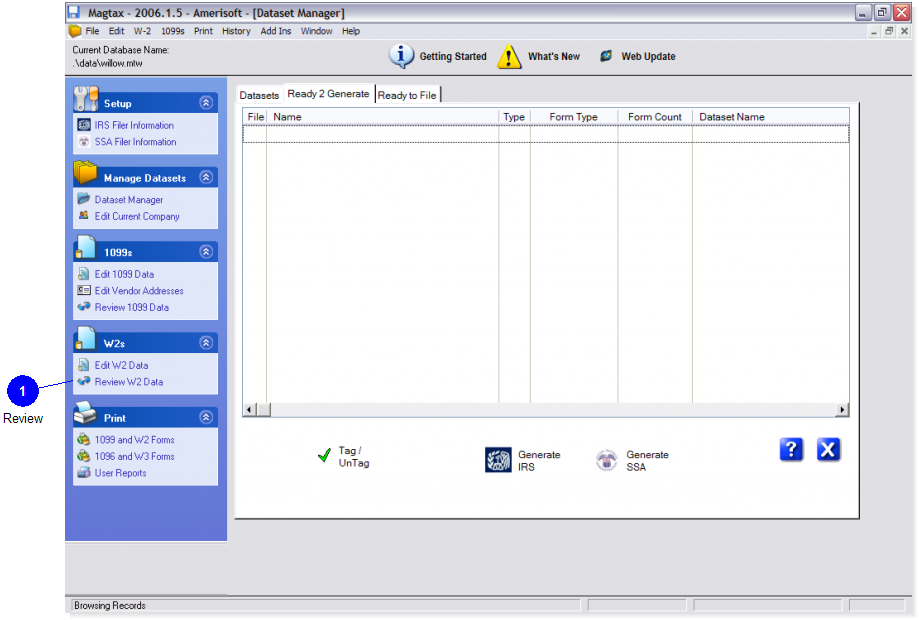Click the Generate IRS label
This screenshot has width=919, height=620.
point(539,461)
